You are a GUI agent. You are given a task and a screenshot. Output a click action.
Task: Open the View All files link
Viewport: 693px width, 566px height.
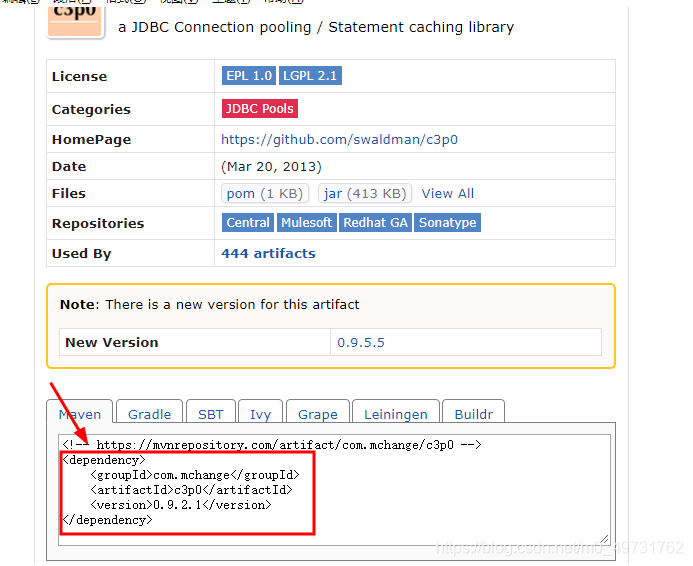click(x=447, y=194)
